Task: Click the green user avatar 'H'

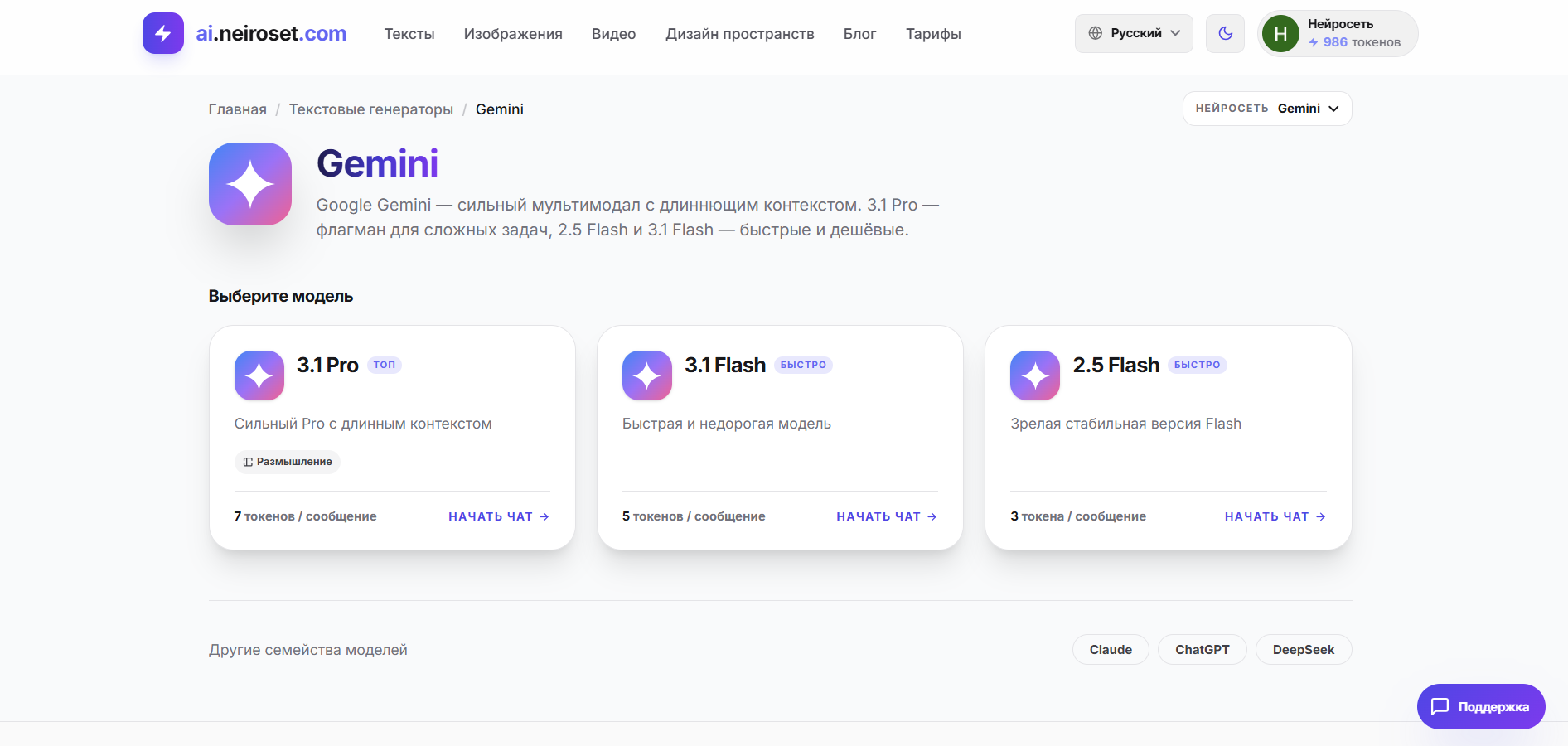Action: pyautogui.click(x=1280, y=34)
